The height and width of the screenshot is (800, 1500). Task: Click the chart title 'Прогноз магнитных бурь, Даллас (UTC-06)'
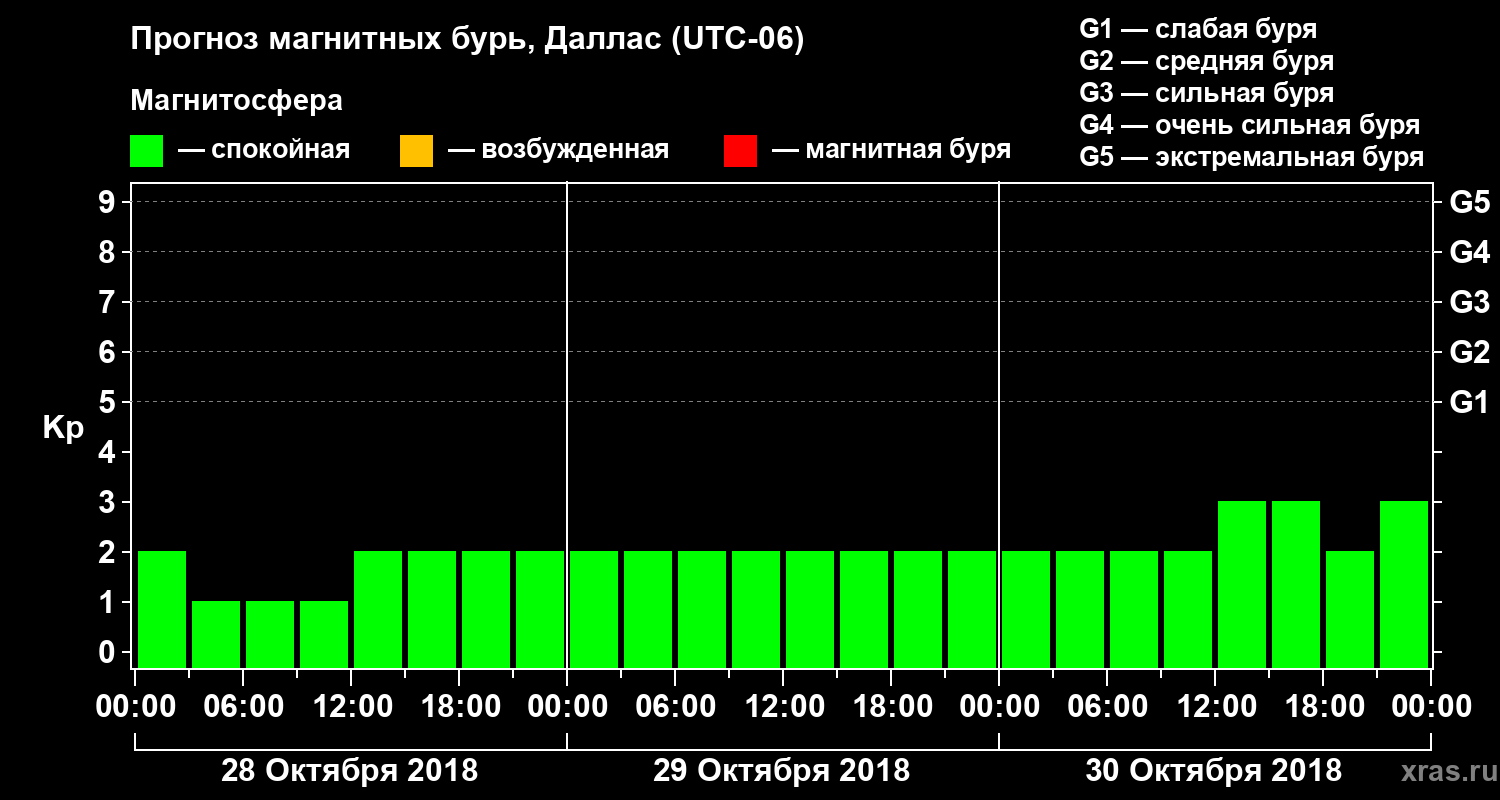(468, 40)
